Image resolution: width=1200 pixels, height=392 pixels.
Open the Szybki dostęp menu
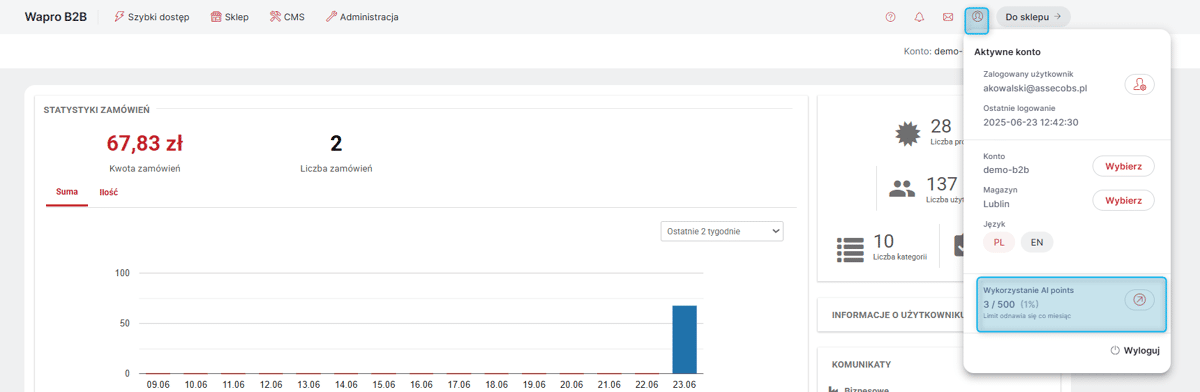[x=151, y=17]
